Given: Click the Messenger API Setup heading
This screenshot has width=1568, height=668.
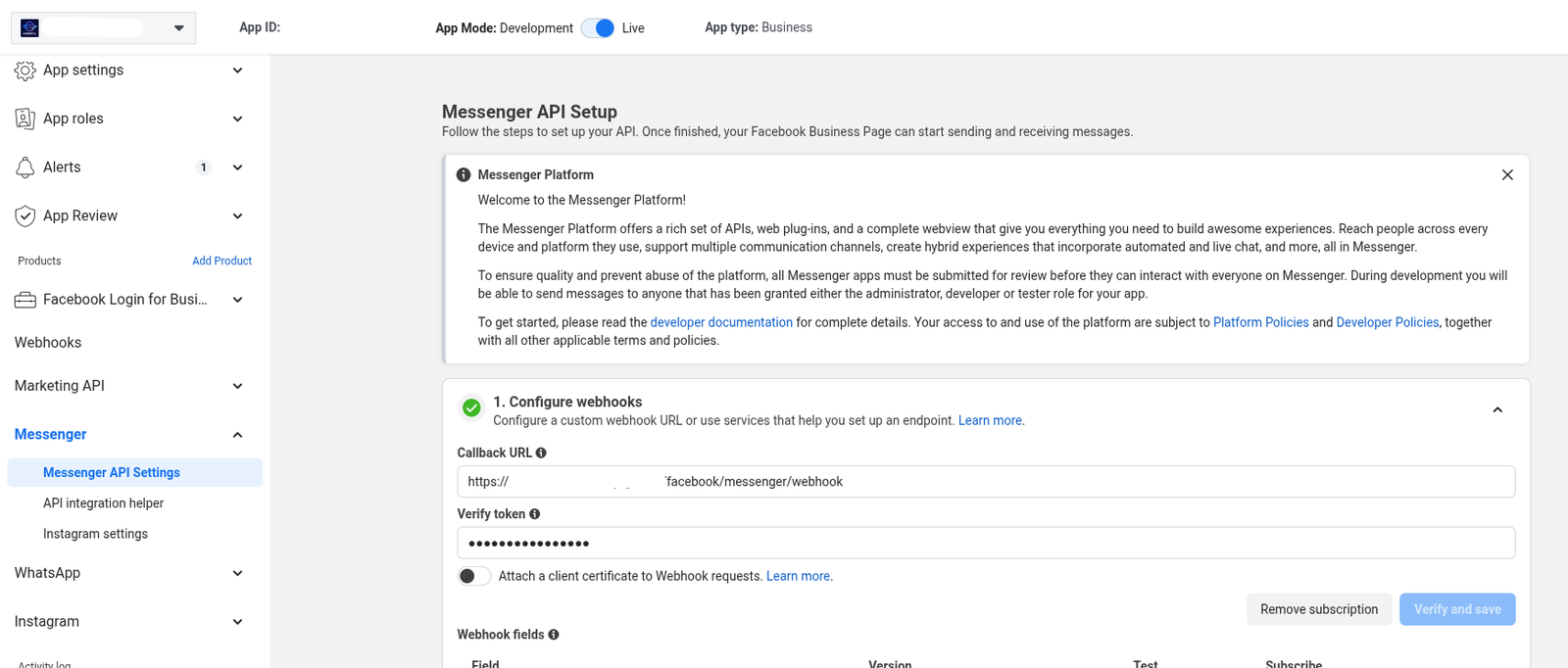Looking at the screenshot, I should pos(529,112).
